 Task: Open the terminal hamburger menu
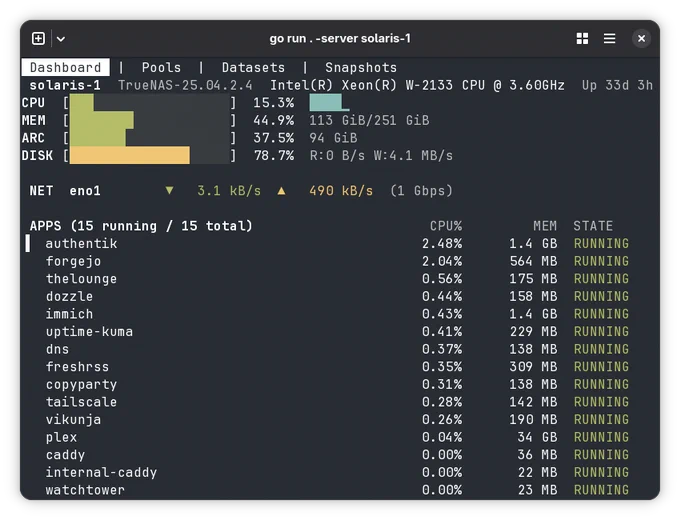tap(609, 39)
